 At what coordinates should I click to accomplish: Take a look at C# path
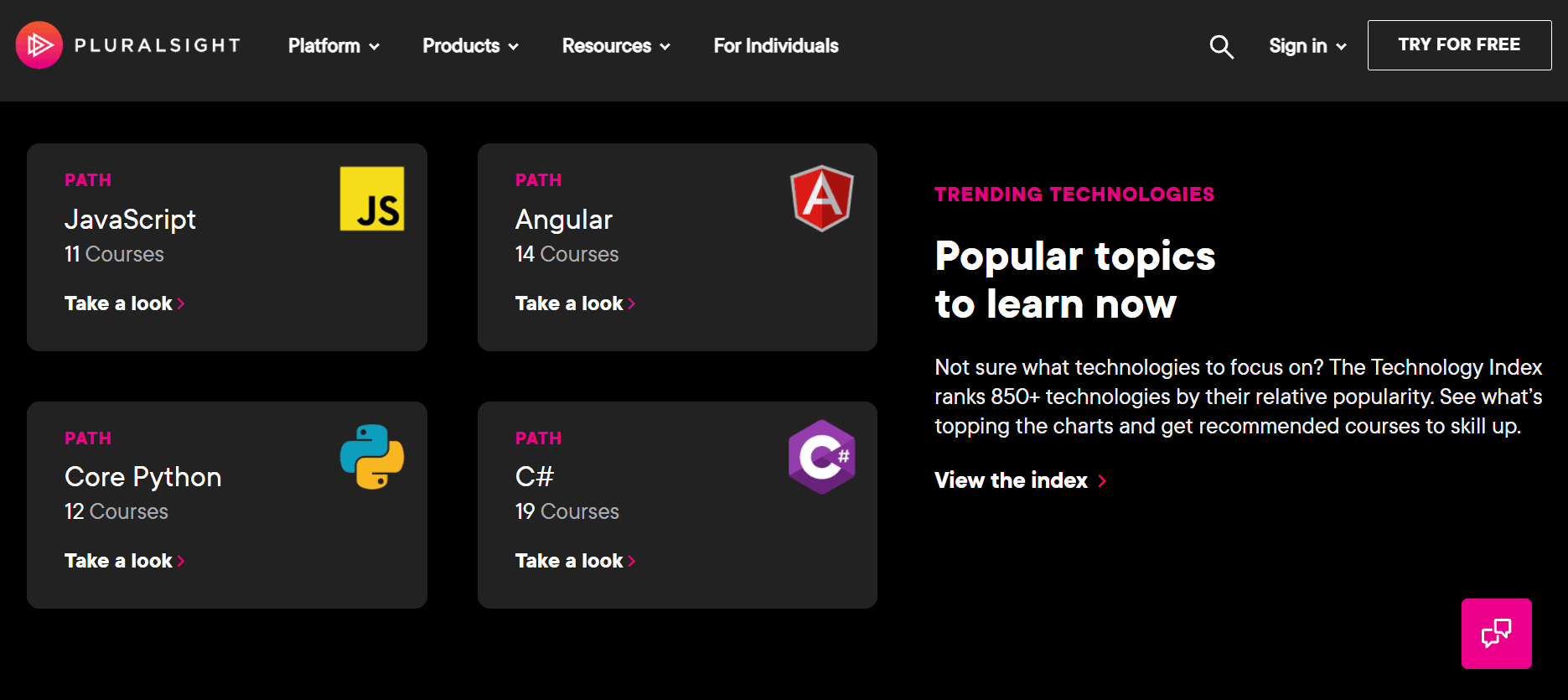pyautogui.click(x=575, y=561)
